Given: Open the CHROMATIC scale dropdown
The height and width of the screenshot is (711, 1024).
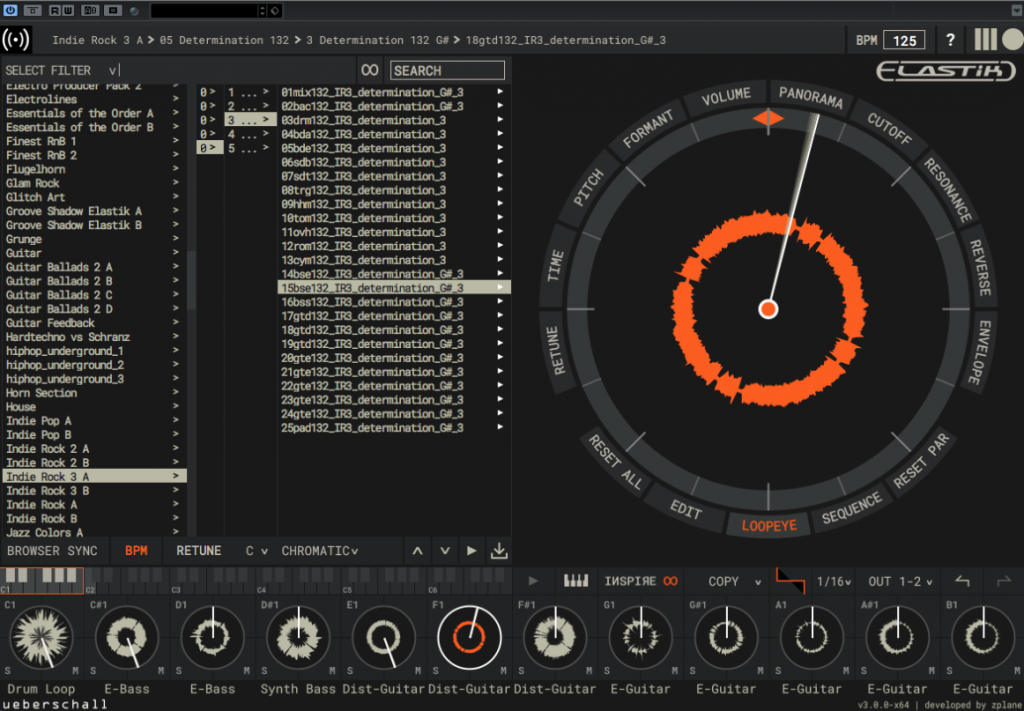Looking at the screenshot, I should [x=319, y=551].
